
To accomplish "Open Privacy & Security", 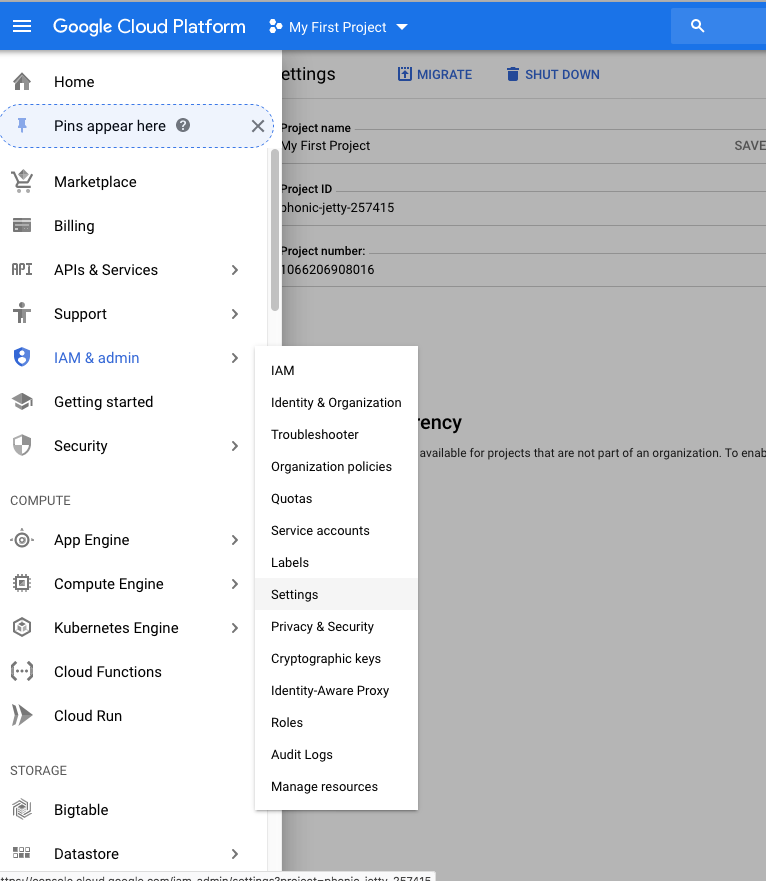I will click(336, 626).
